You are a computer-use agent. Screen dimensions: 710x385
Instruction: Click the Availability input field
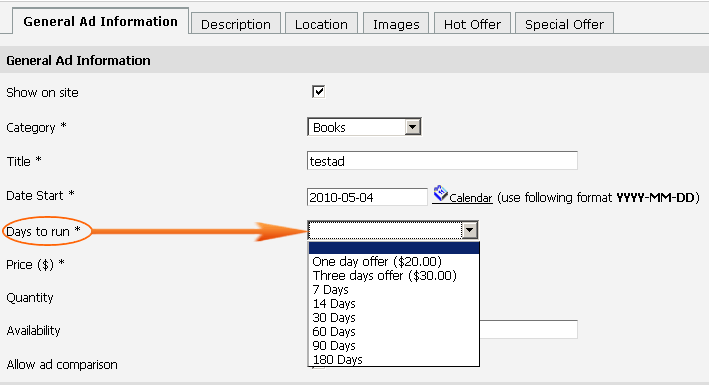(x=528, y=329)
